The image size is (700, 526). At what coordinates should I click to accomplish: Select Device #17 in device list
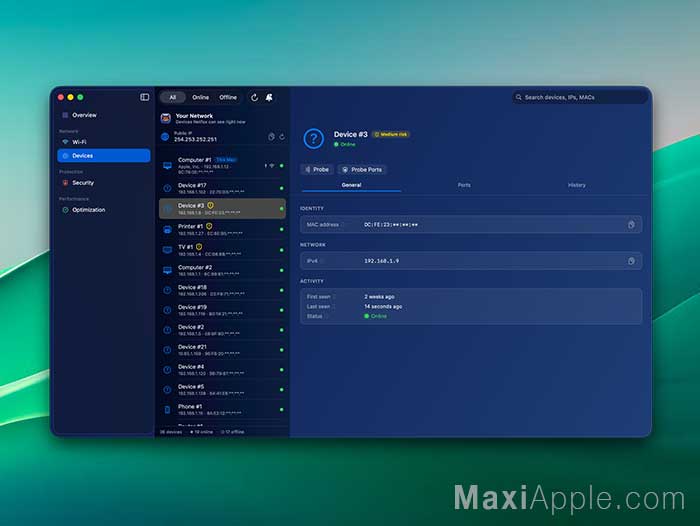pos(222,188)
